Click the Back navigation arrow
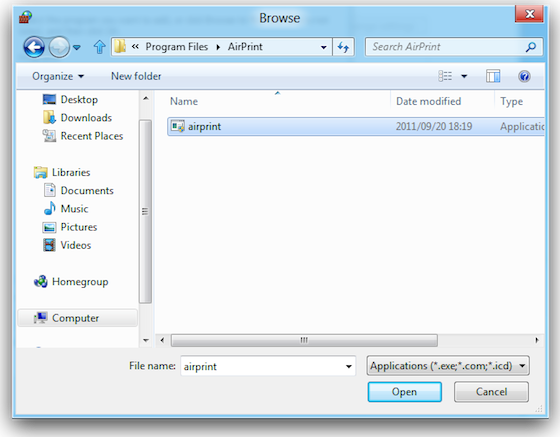The width and height of the screenshot is (560, 437). (34, 47)
